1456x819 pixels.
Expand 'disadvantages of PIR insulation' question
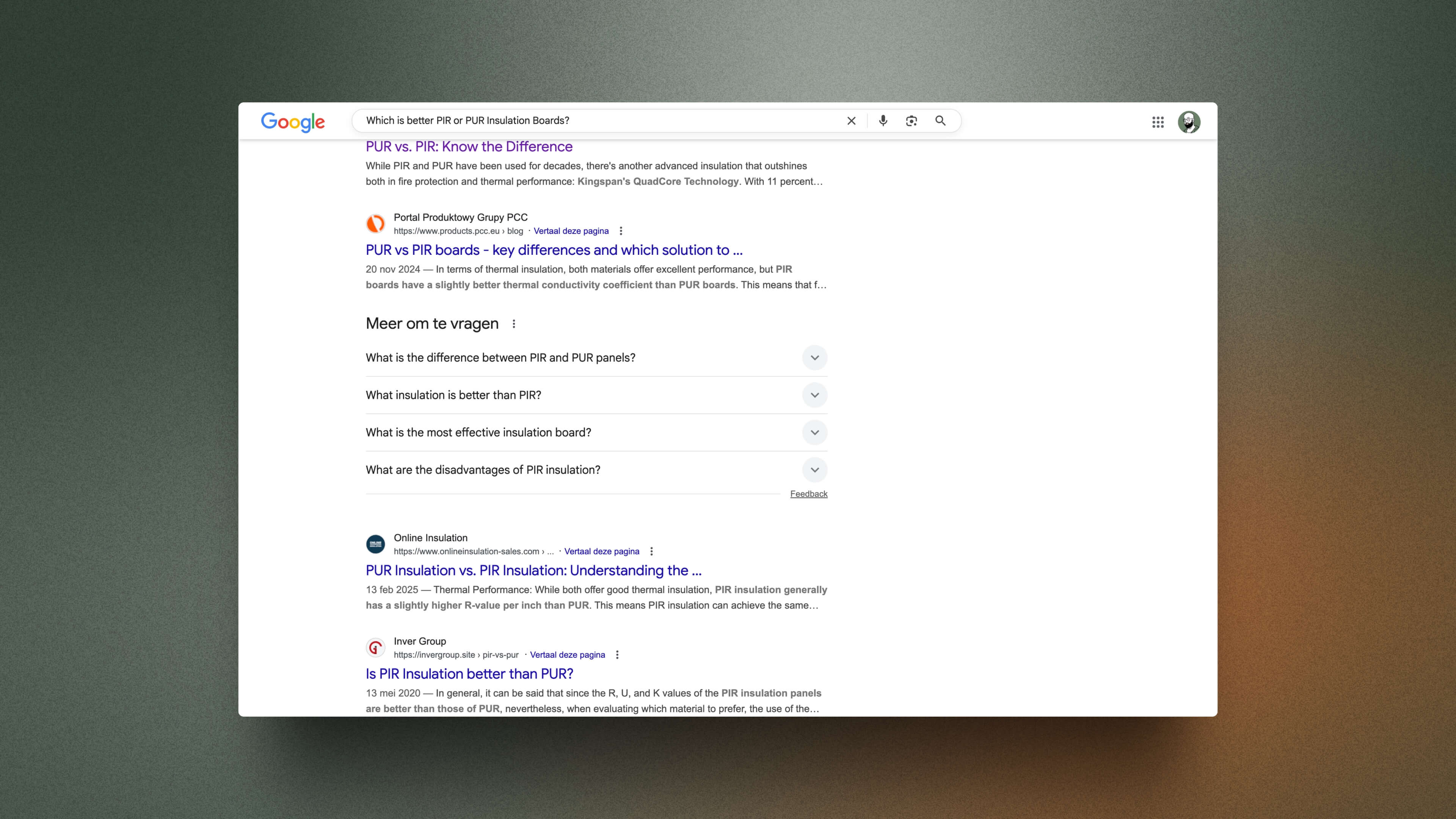814,470
